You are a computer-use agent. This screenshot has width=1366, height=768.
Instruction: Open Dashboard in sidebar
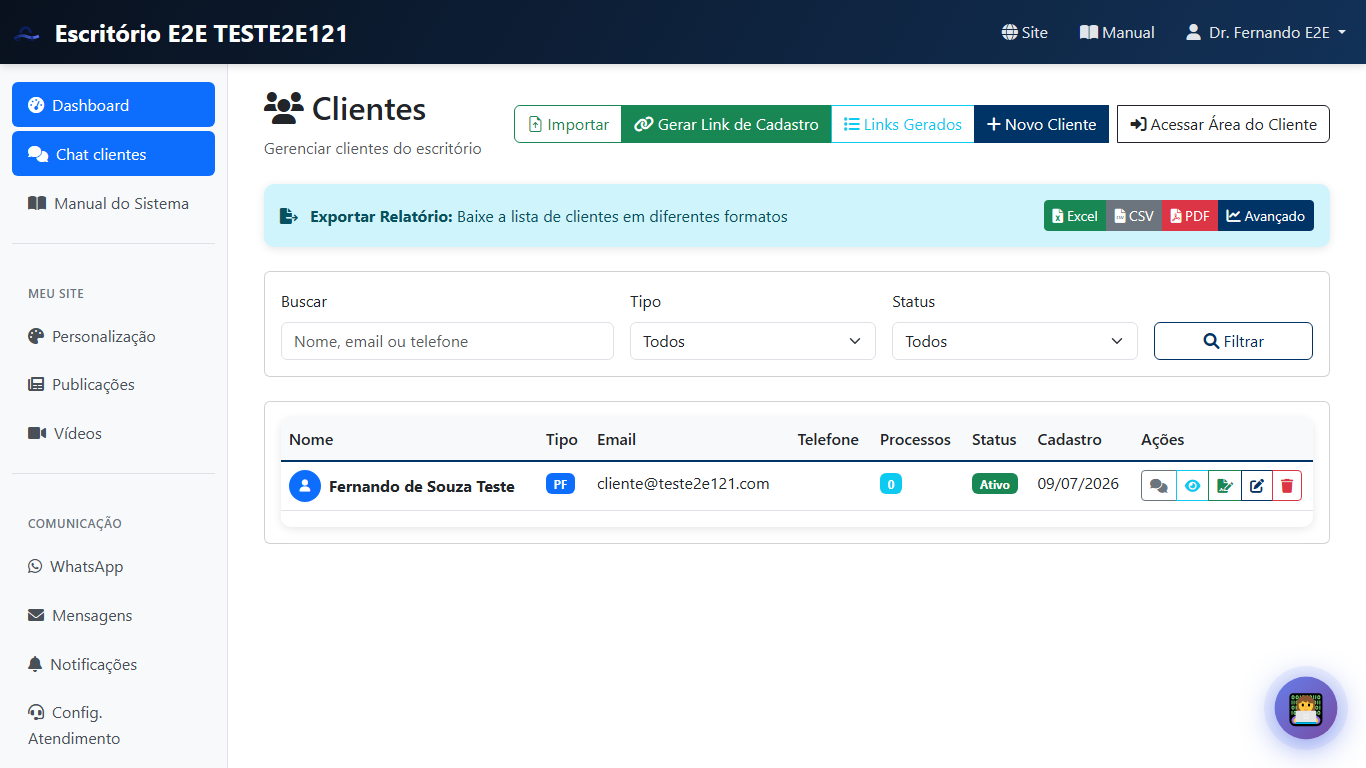coord(113,105)
